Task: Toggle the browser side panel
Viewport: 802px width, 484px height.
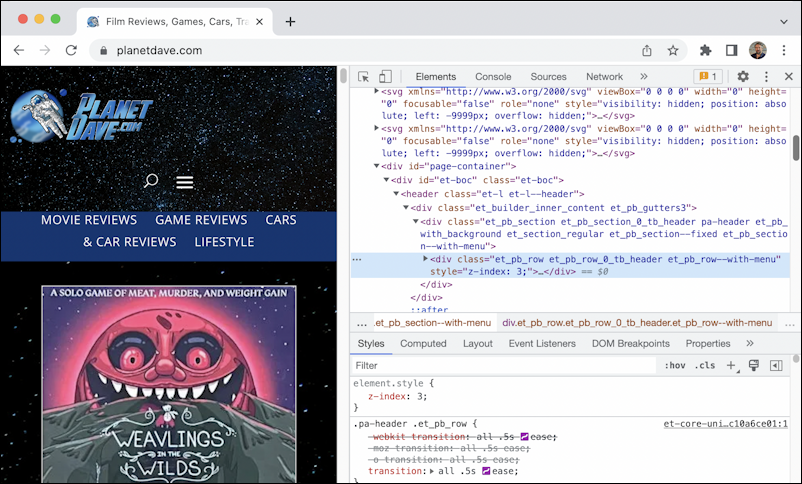Action: 731,50
